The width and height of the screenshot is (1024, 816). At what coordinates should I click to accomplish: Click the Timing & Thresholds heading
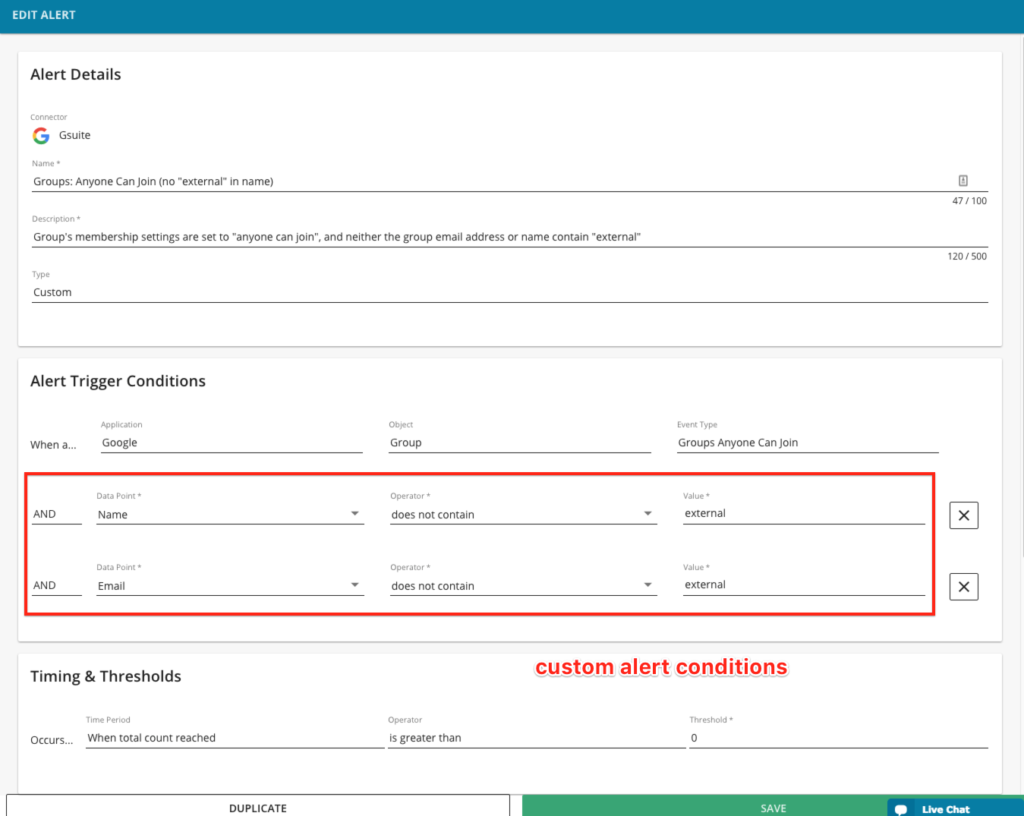pos(106,676)
